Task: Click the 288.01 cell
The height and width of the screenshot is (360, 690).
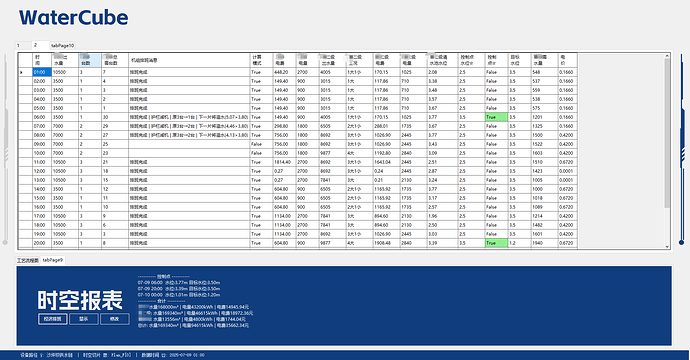Action: tap(386, 126)
